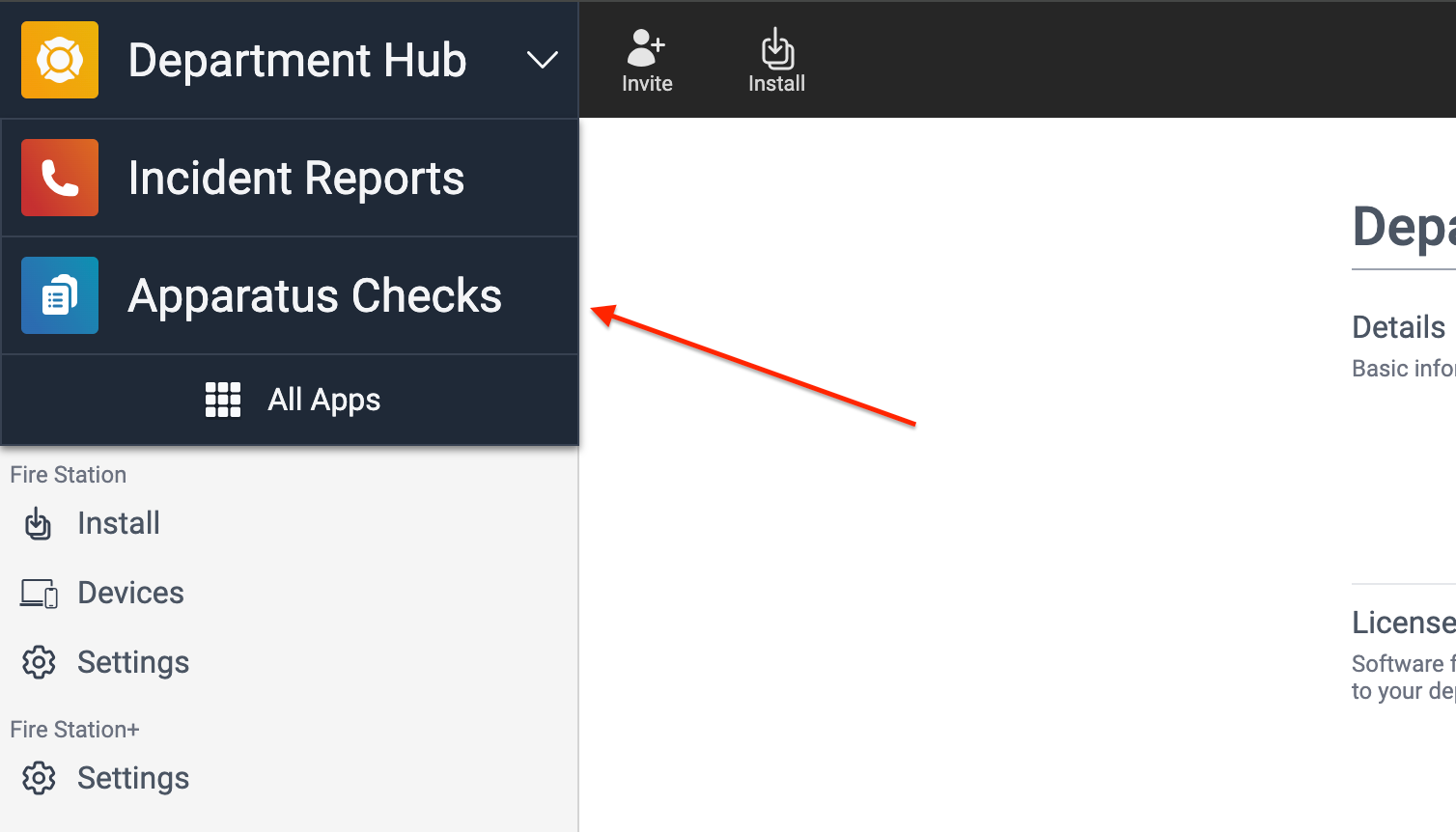This screenshot has height=832, width=1456.
Task: Click the gear icon under Fire Station+
Action: pyautogui.click(x=39, y=778)
